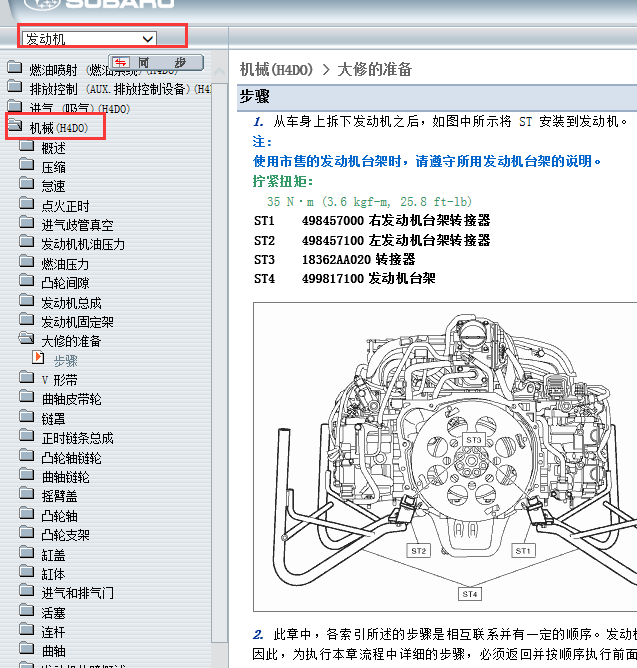Open the 排放控制 folder icon
This screenshot has height=668, width=637.
point(14,86)
